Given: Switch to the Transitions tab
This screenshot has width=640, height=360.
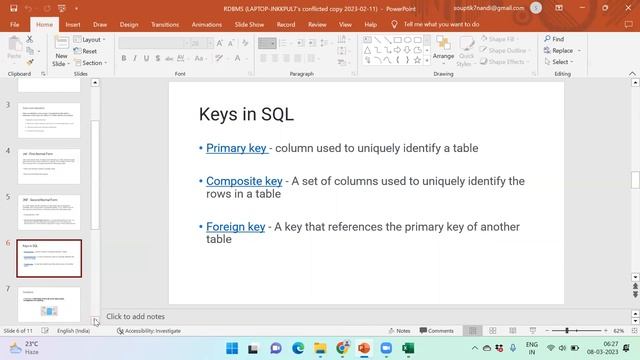Looking at the screenshot, I should (x=165, y=24).
